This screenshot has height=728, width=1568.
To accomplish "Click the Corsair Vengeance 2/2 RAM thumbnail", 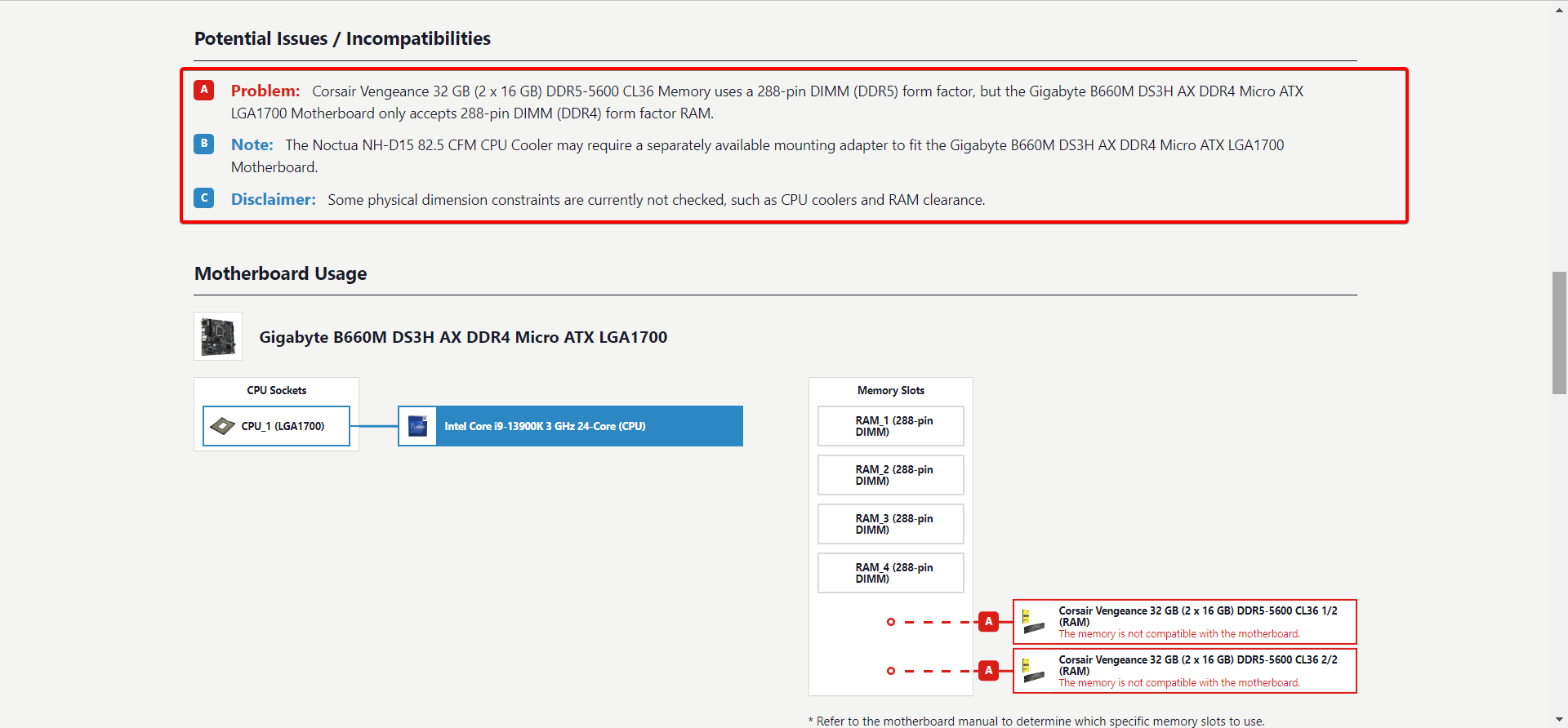I will pos(1033,671).
